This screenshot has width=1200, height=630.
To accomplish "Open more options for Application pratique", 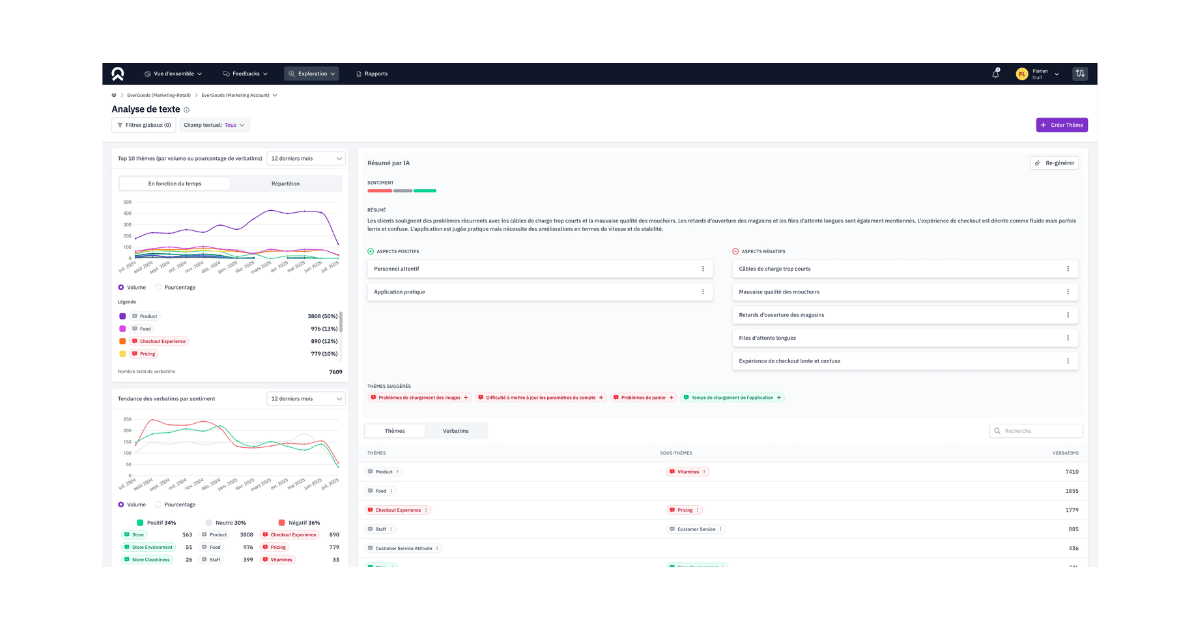I will pyautogui.click(x=703, y=291).
